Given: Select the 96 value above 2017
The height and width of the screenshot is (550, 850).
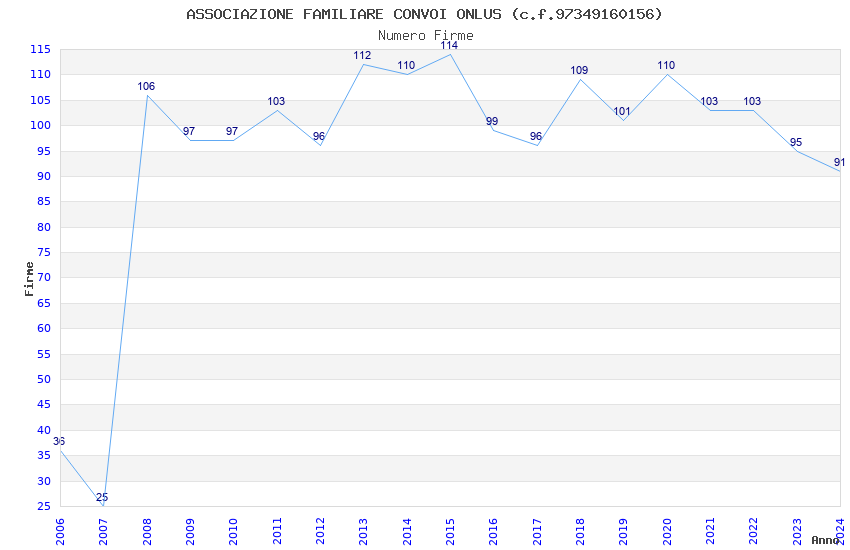Looking at the screenshot, I should pyautogui.click(x=536, y=137).
